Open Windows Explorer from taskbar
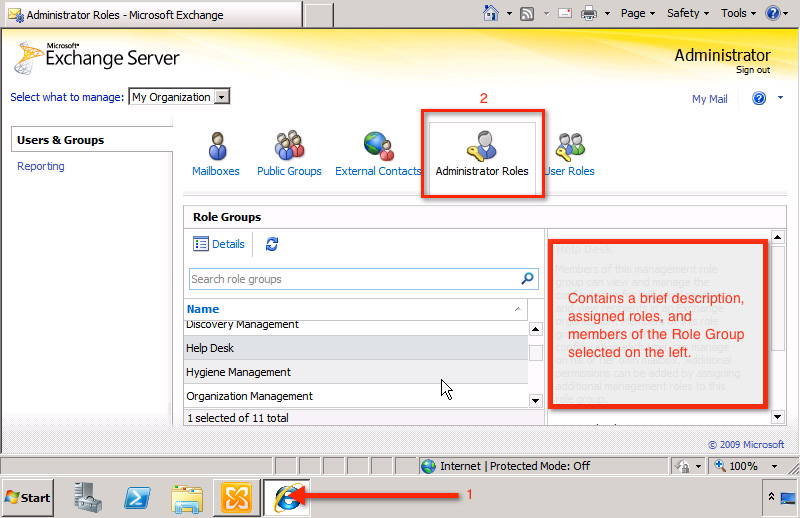 pos(187,498)
